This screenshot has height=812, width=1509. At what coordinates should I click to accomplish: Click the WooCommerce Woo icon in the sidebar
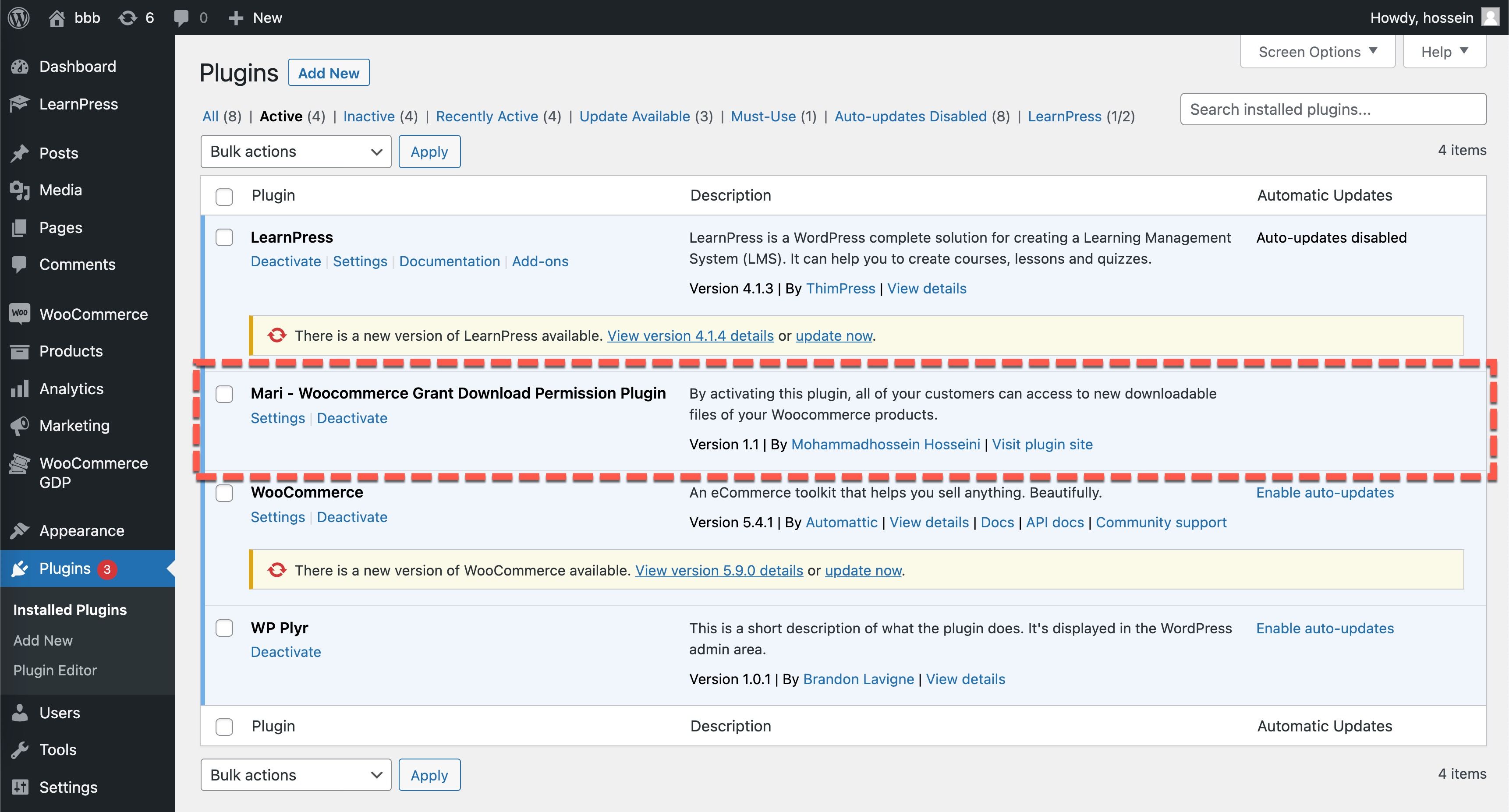[20, 314]
